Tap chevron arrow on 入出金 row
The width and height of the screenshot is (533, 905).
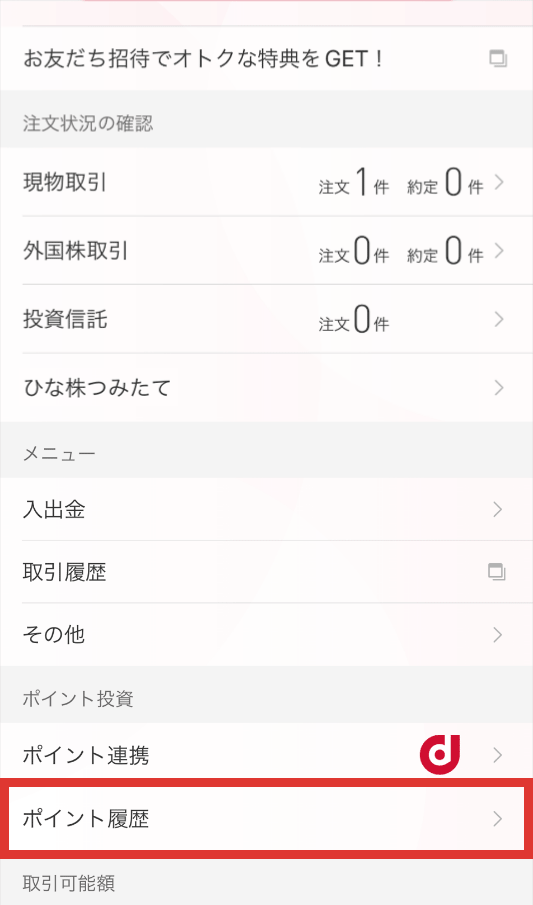[498, 510]
